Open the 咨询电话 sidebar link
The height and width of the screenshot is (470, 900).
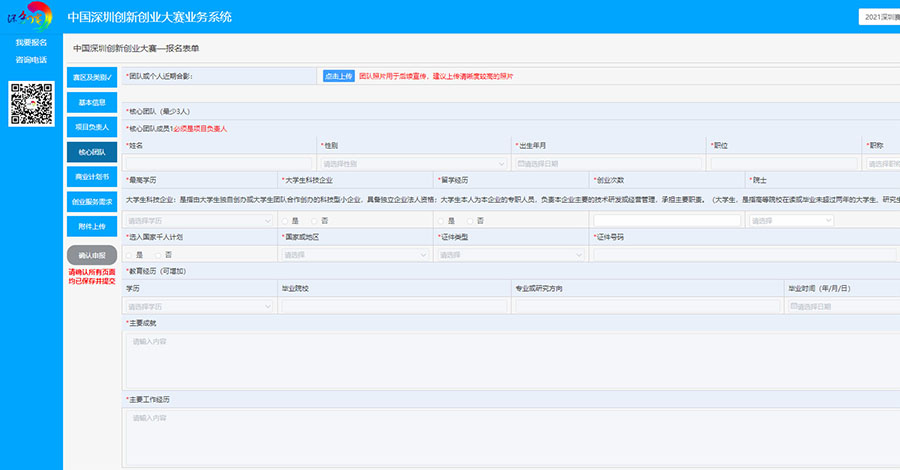pyautogui.click(x=31, y=60)
